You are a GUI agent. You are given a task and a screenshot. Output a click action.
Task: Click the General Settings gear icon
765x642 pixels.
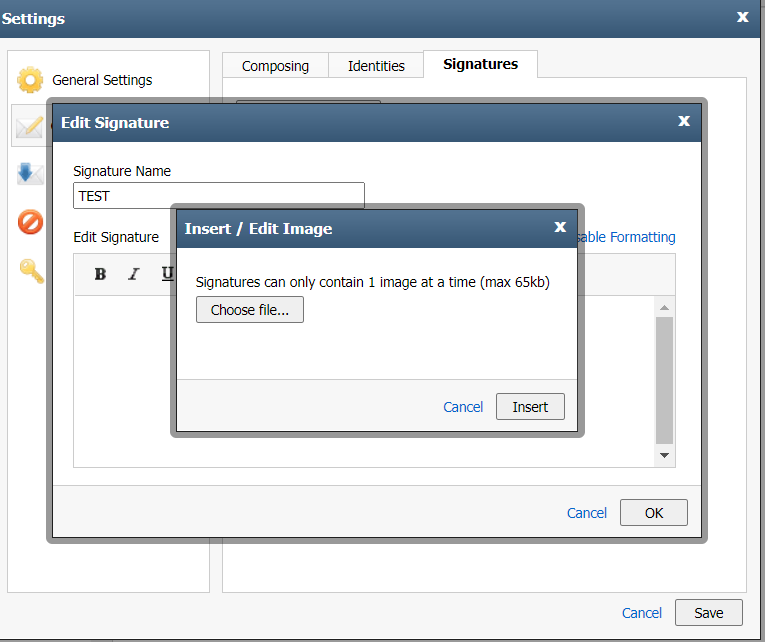[x=30, y=80]
